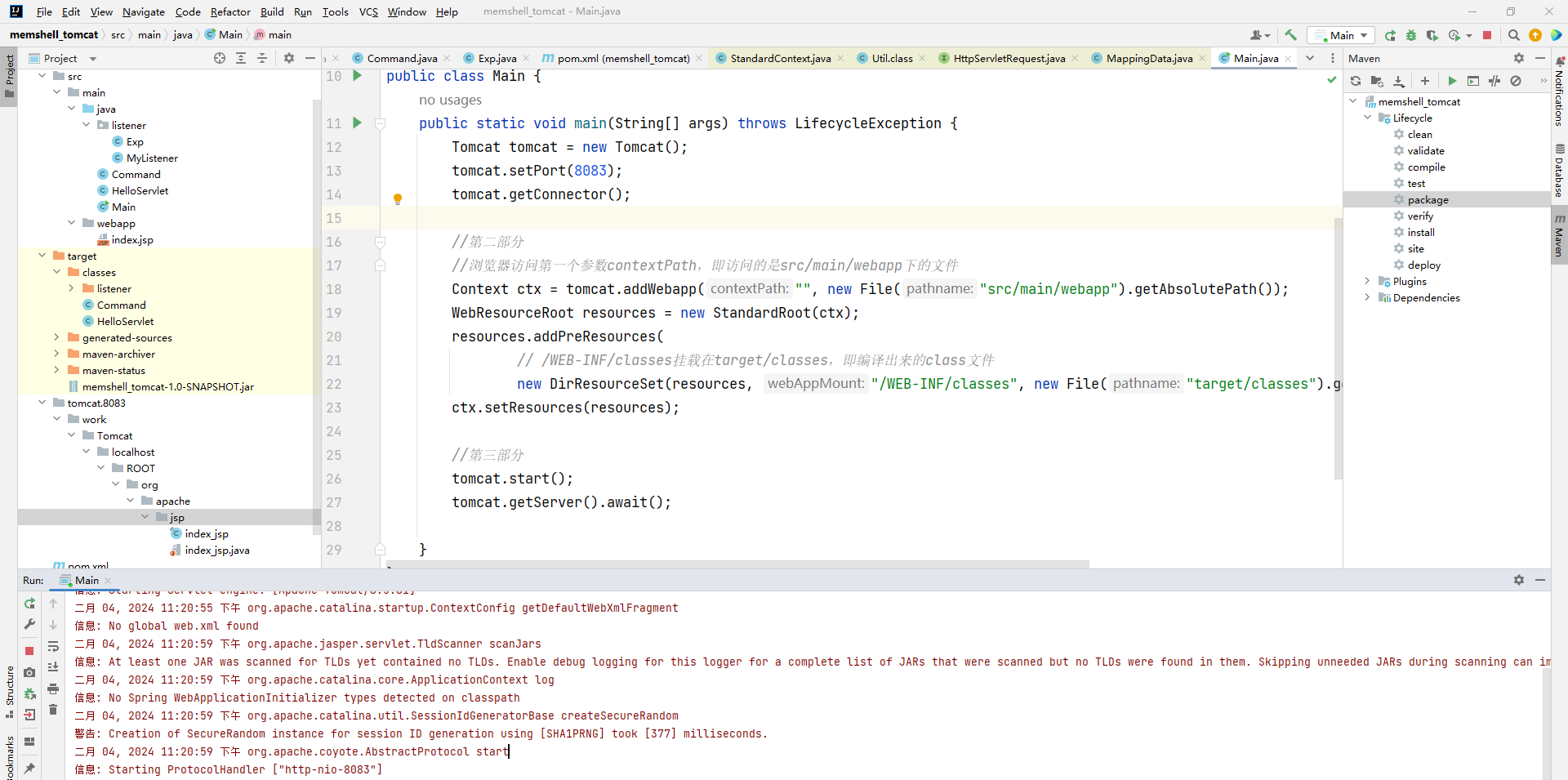Screen dimensions: 1568x780
Task: Dump threads using the camera icon
Action: [29, 672]
